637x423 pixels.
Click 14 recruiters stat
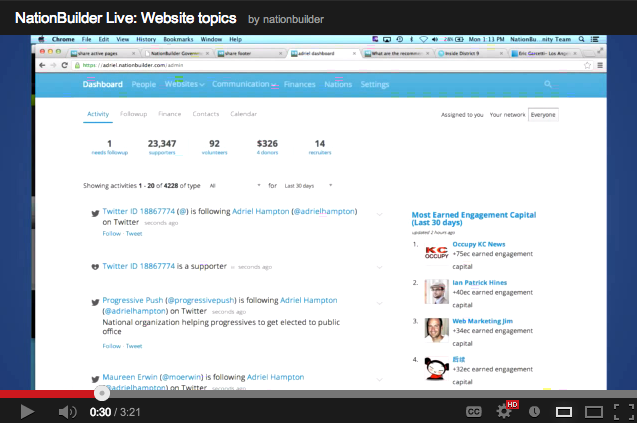[320, 147]
